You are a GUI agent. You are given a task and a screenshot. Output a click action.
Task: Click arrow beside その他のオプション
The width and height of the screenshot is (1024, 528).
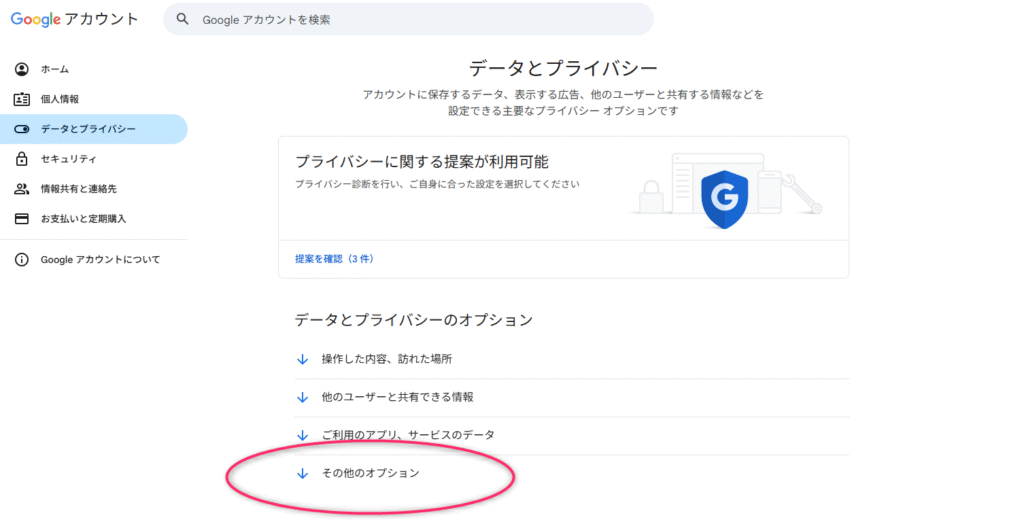tap(302, 473)
